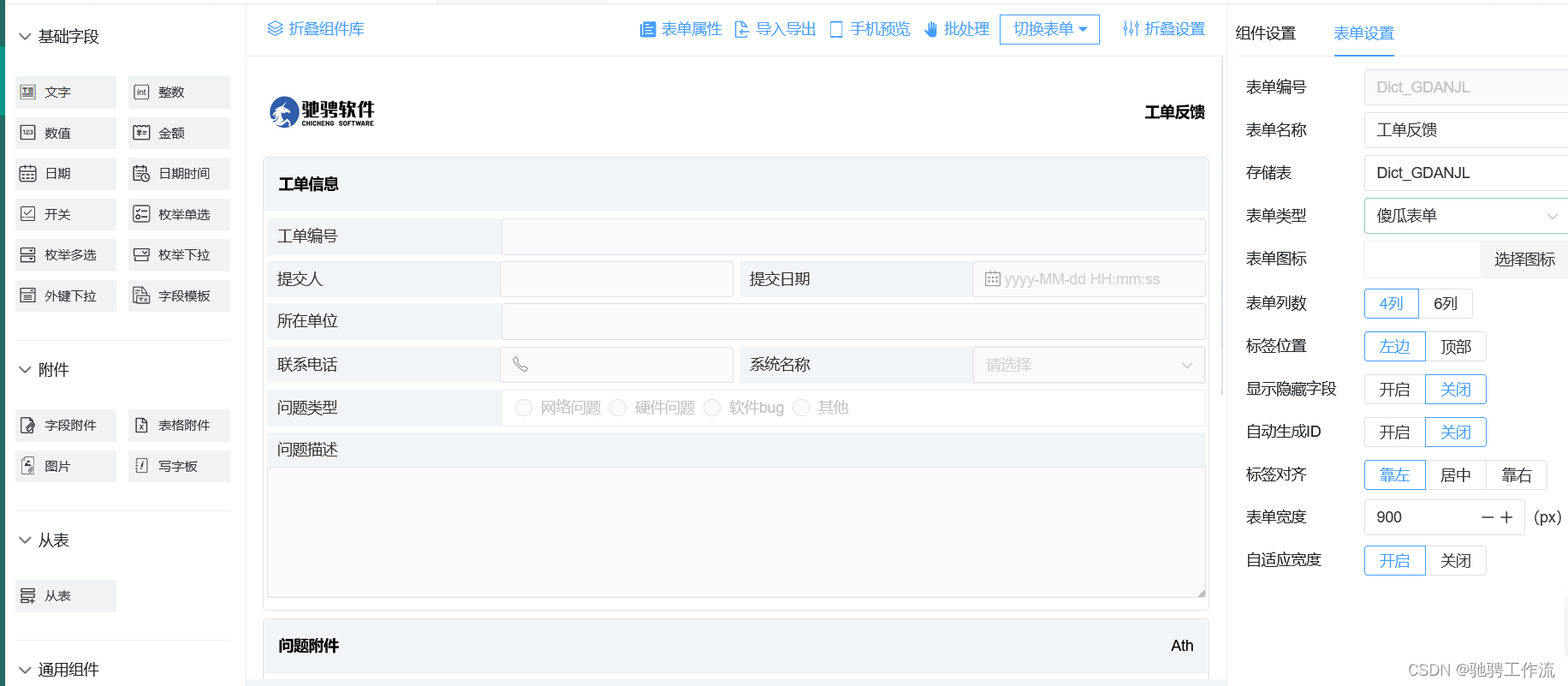Image resolution: width=1568 pixels, height=686 pixels.
Task: Click the 表单名称 工单反馈 input
Action: (1466, 130)
